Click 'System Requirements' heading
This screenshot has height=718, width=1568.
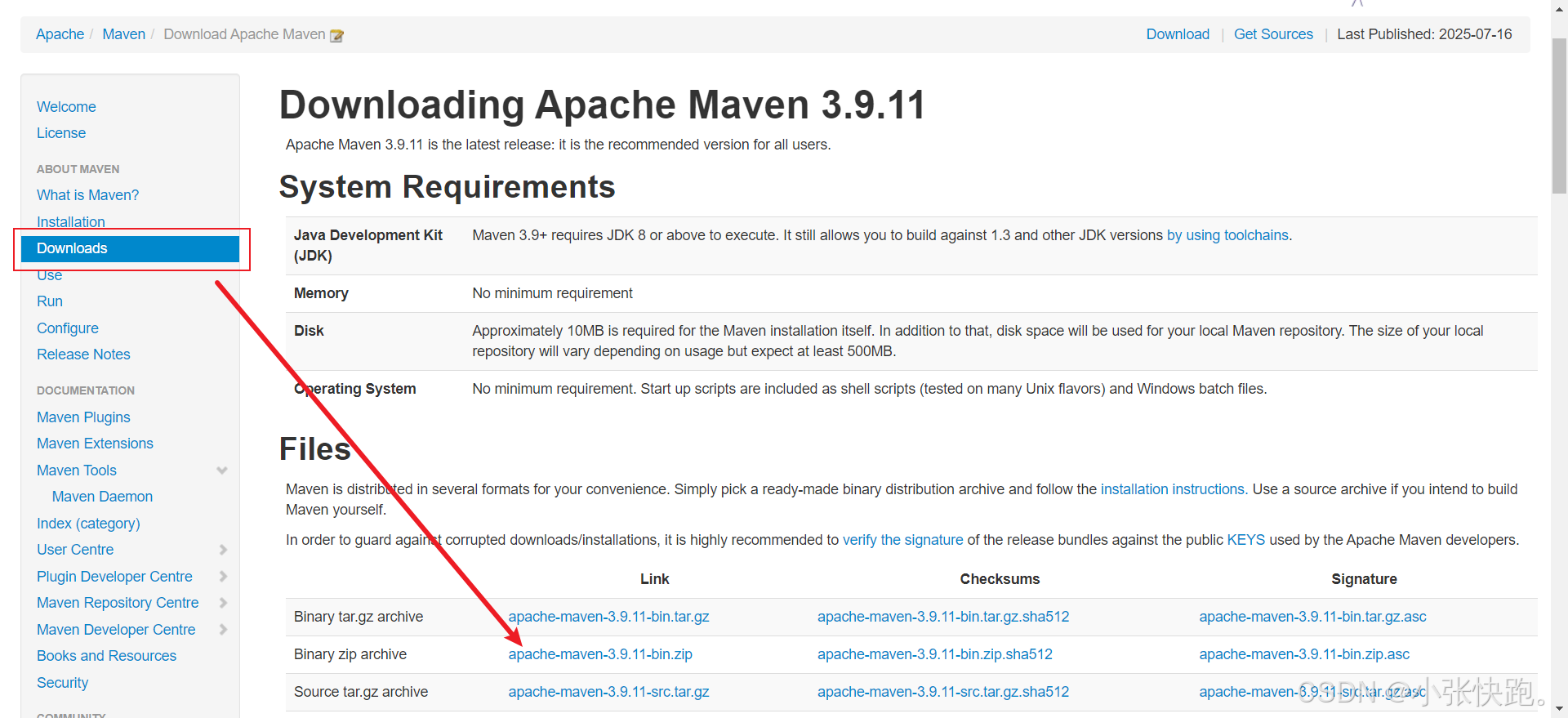(x=447, y=187)
